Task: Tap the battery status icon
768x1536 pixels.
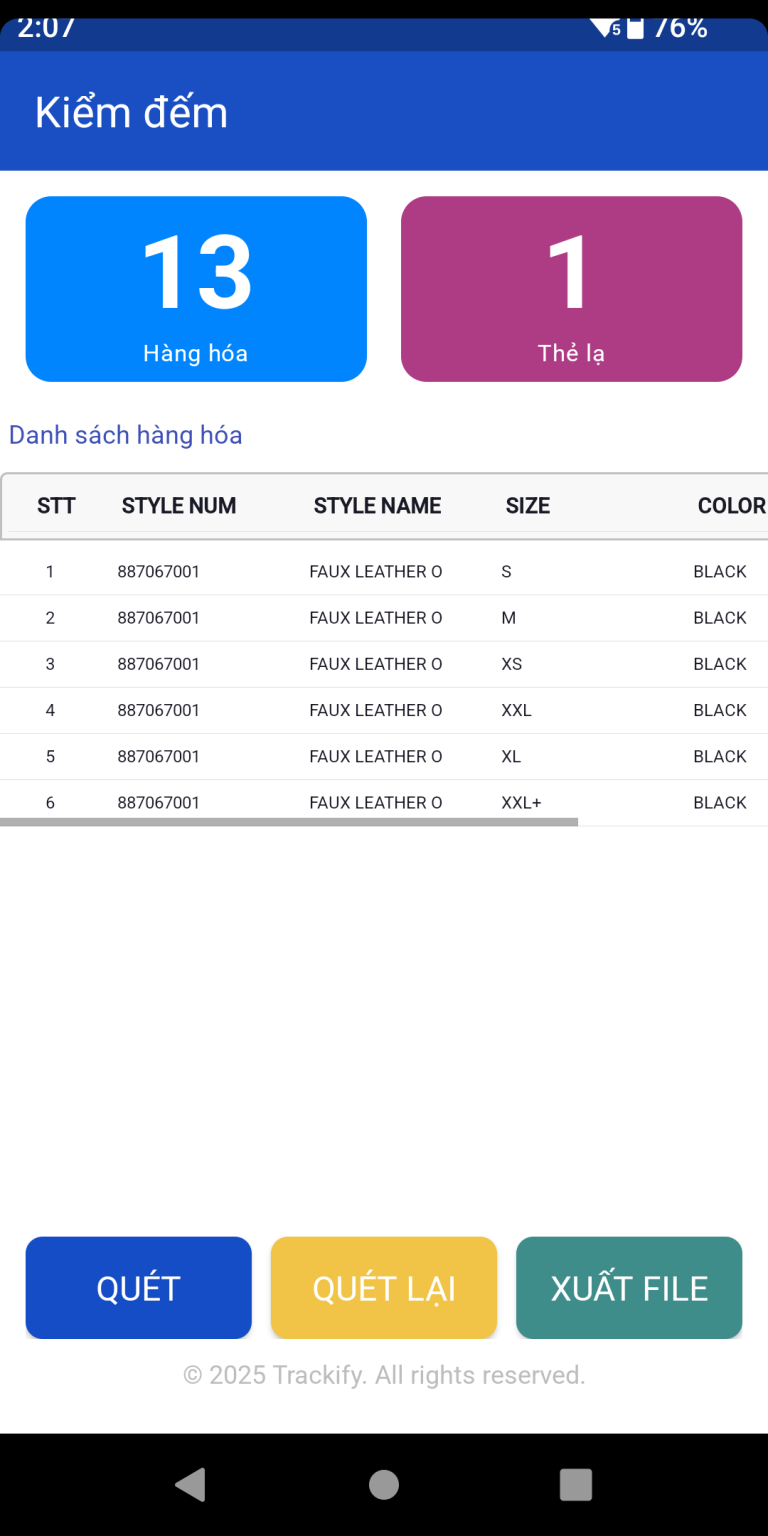Action: pyautogui.click(x=635, y=28)
